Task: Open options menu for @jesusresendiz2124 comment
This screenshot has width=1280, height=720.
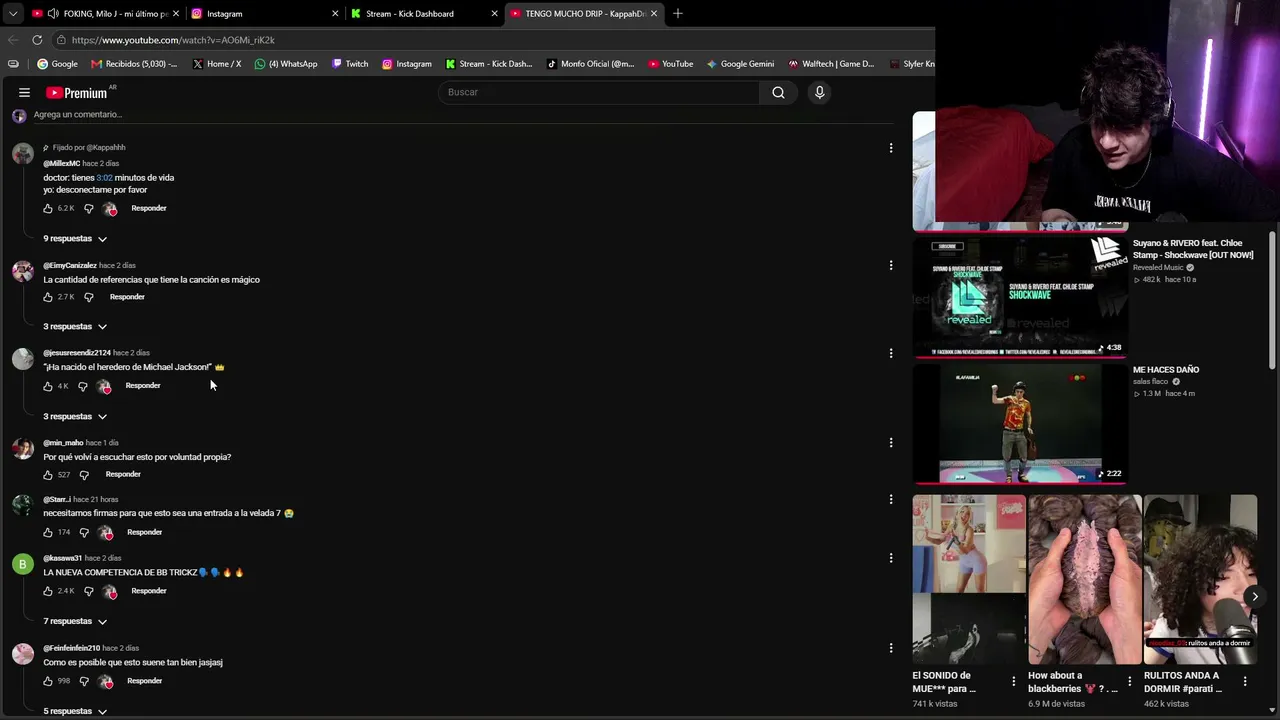Action: [x=891, y=353]
